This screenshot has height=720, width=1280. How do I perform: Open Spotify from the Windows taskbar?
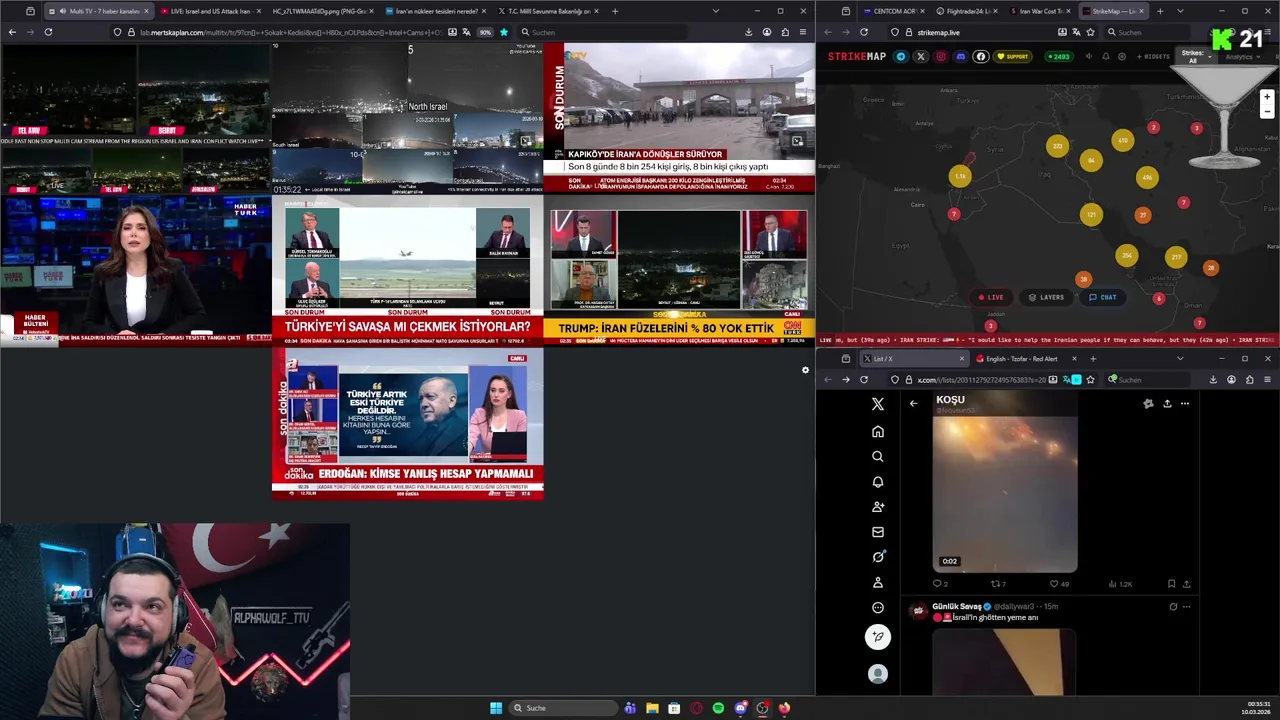[718, 708]
